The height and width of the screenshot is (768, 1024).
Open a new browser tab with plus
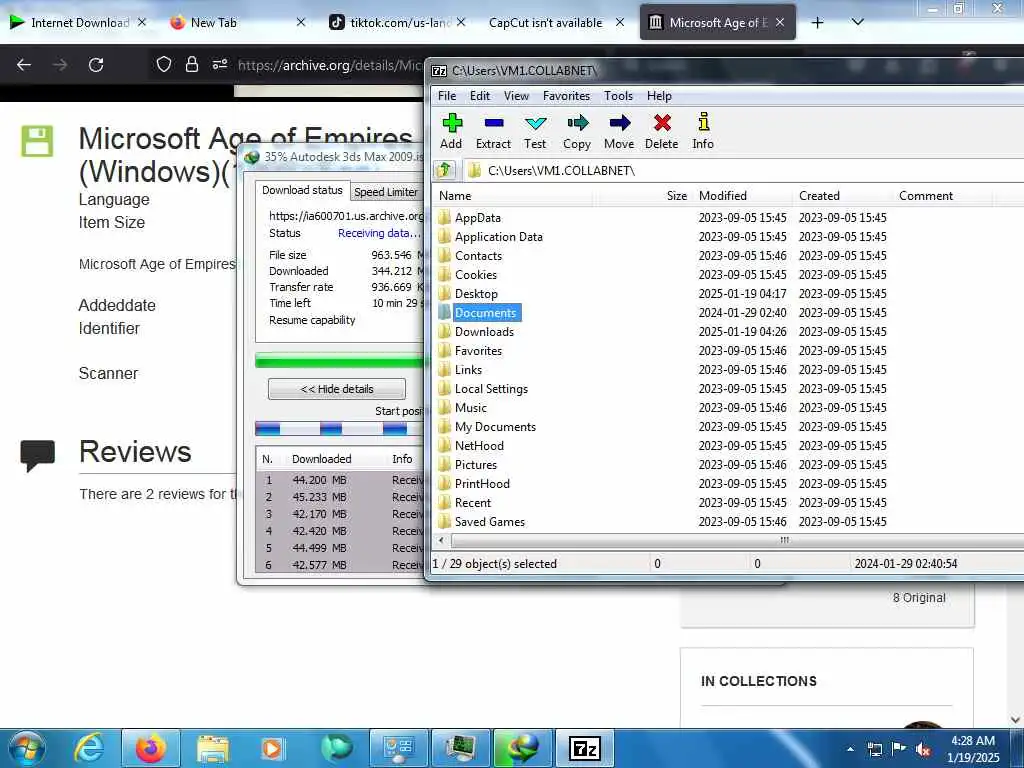[x=817, y=22]
